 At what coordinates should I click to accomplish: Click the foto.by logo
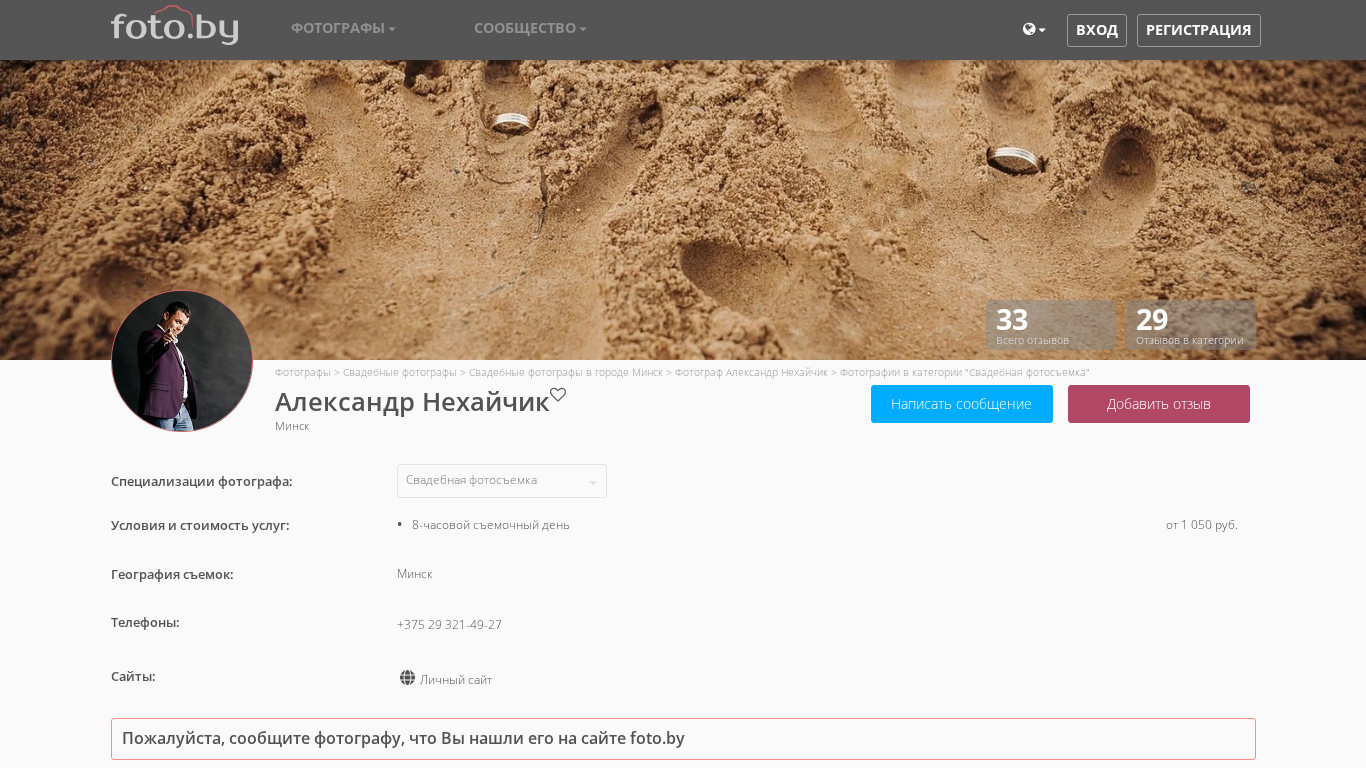tap(174, 27)
